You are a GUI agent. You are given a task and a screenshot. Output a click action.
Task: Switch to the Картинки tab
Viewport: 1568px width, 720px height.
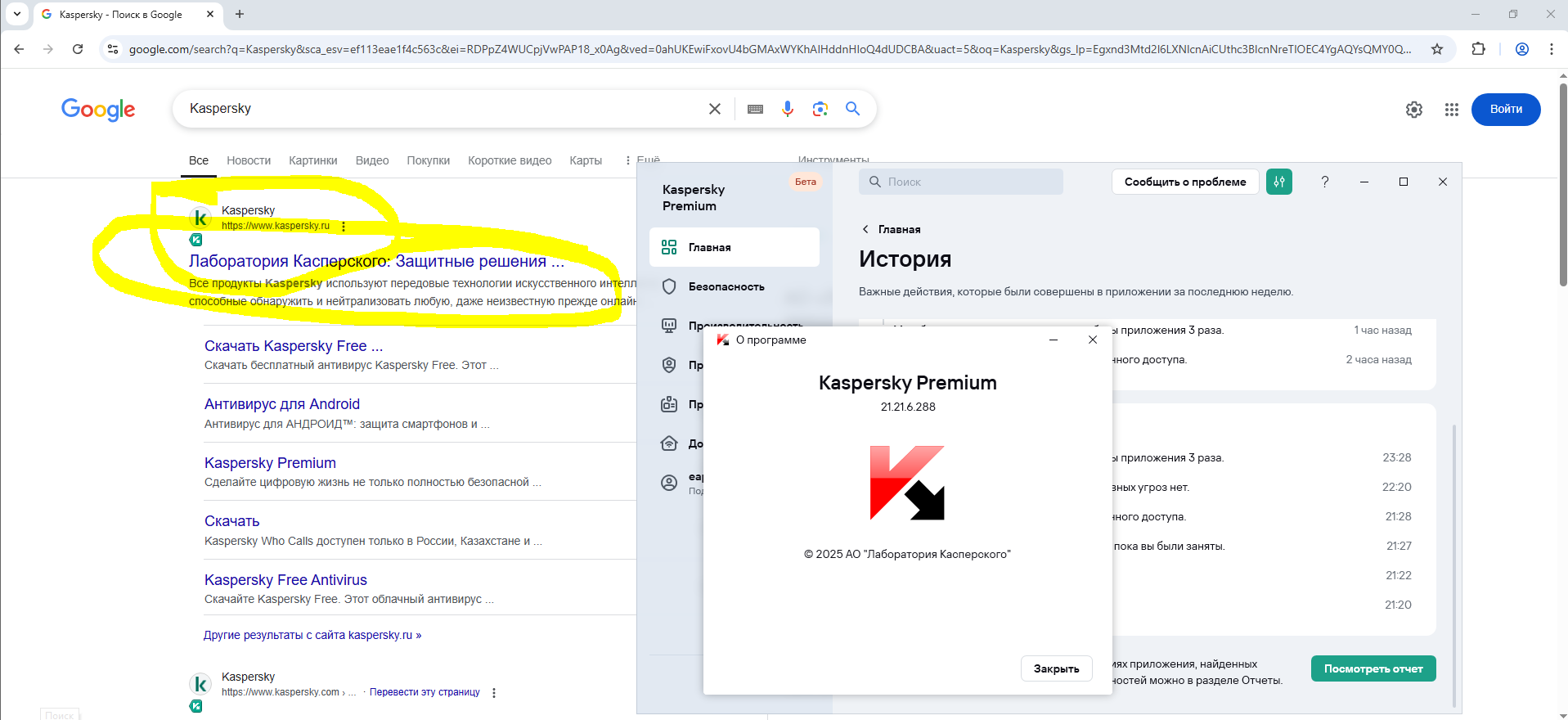point(313,160)
